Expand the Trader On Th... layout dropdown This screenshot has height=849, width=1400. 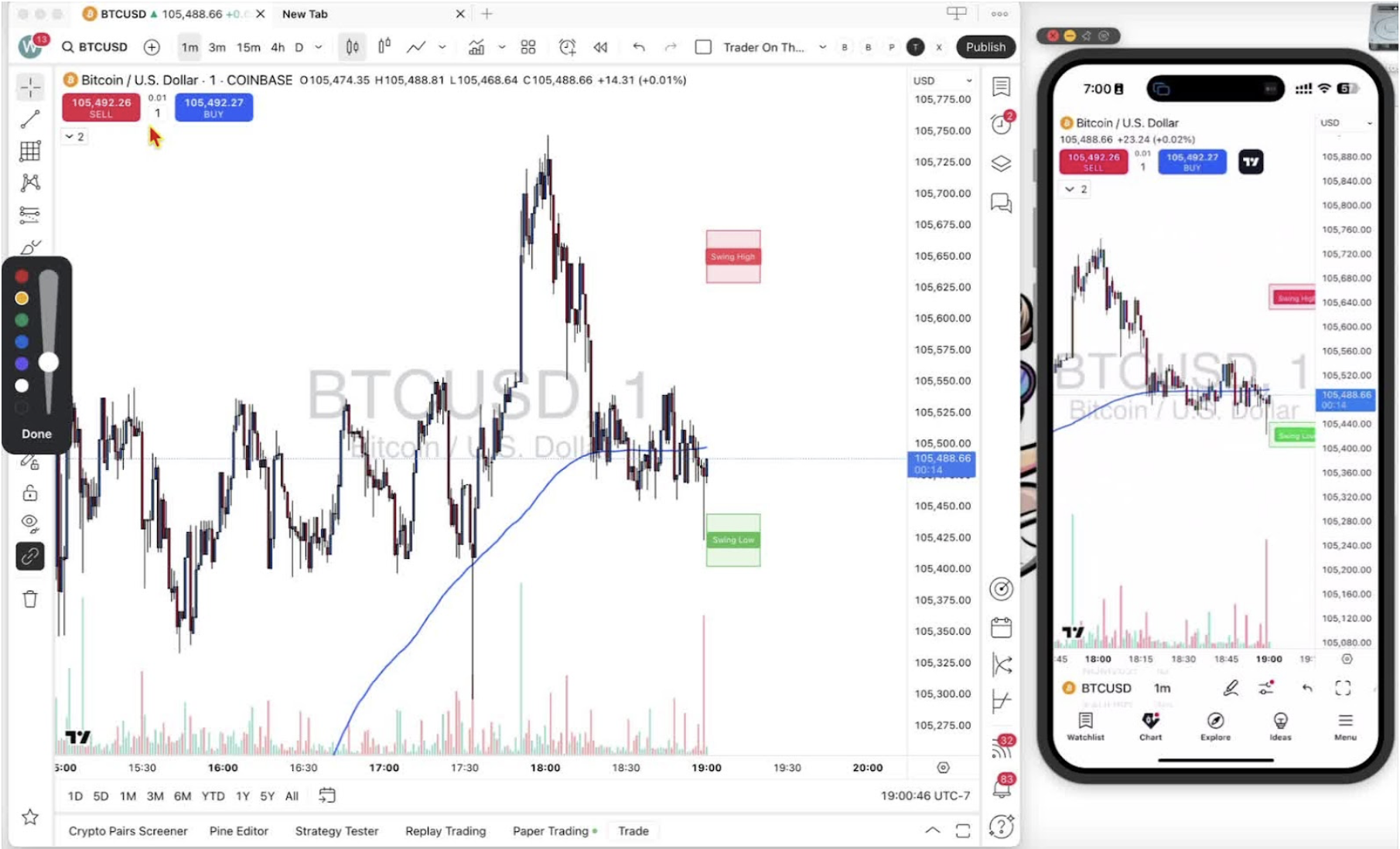coord(822,47)
